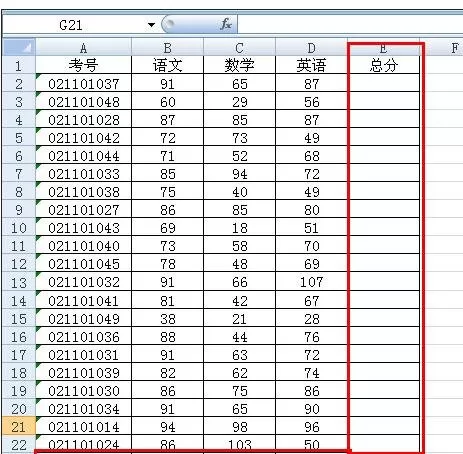Click cell with exam number 021101039
This screenshot has width=463, height=454.
(x=84, y=372)
